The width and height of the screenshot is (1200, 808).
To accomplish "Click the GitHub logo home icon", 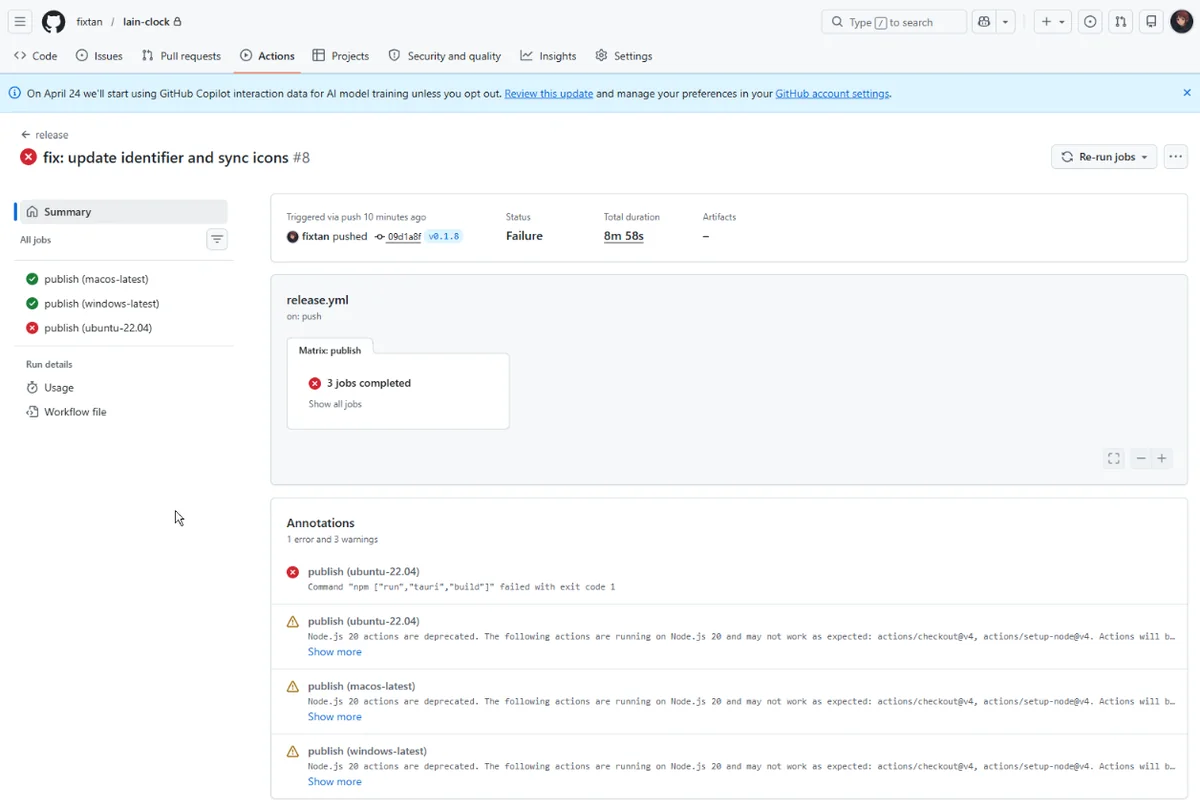I will pos(53,22).
